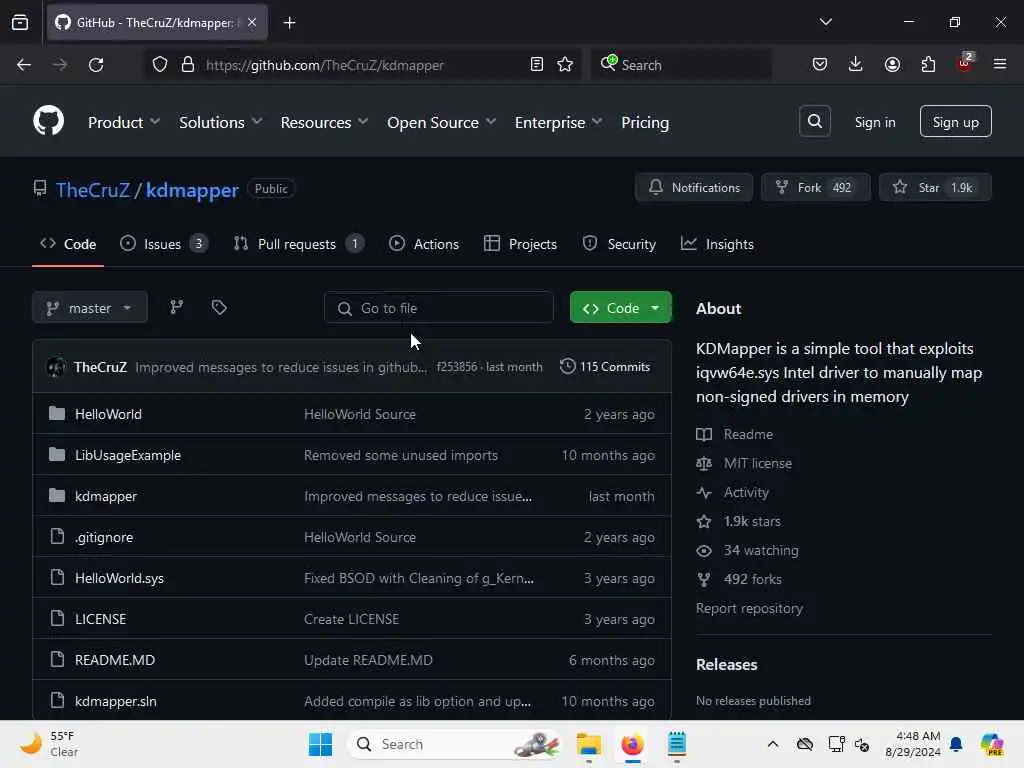Open the HelloWorld folder
The image size is (1024, 768).
point(108,414)
